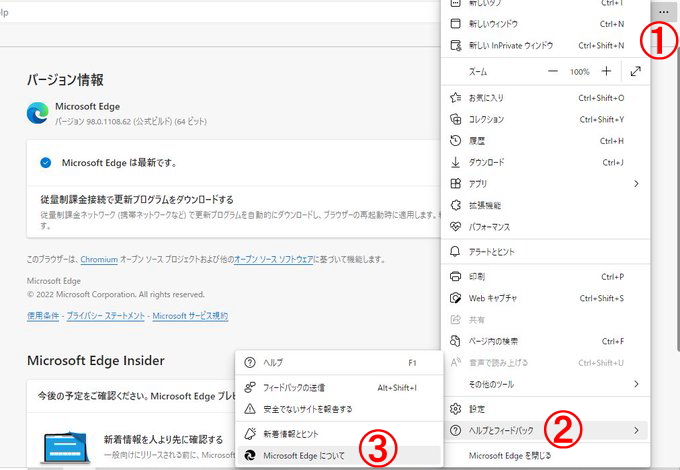Open the Microsoft サービス規約 link
This screenshot has width=680, height=470.
(x=190, y=316)
